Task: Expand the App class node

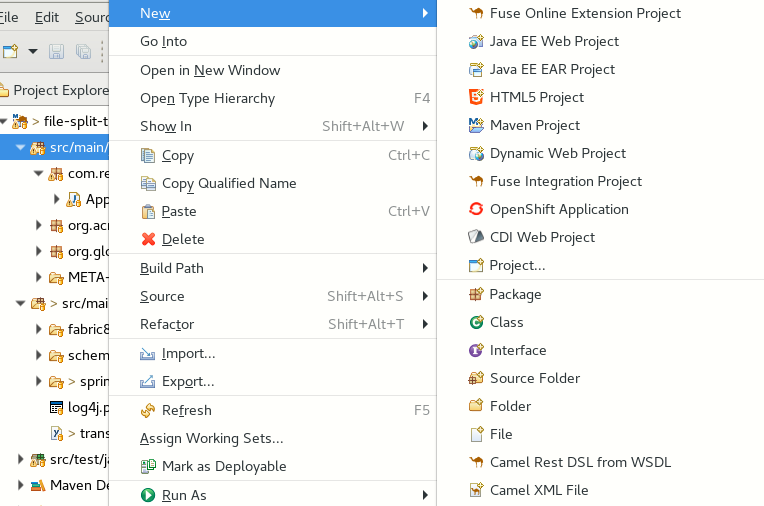Action: click(57, 199)
